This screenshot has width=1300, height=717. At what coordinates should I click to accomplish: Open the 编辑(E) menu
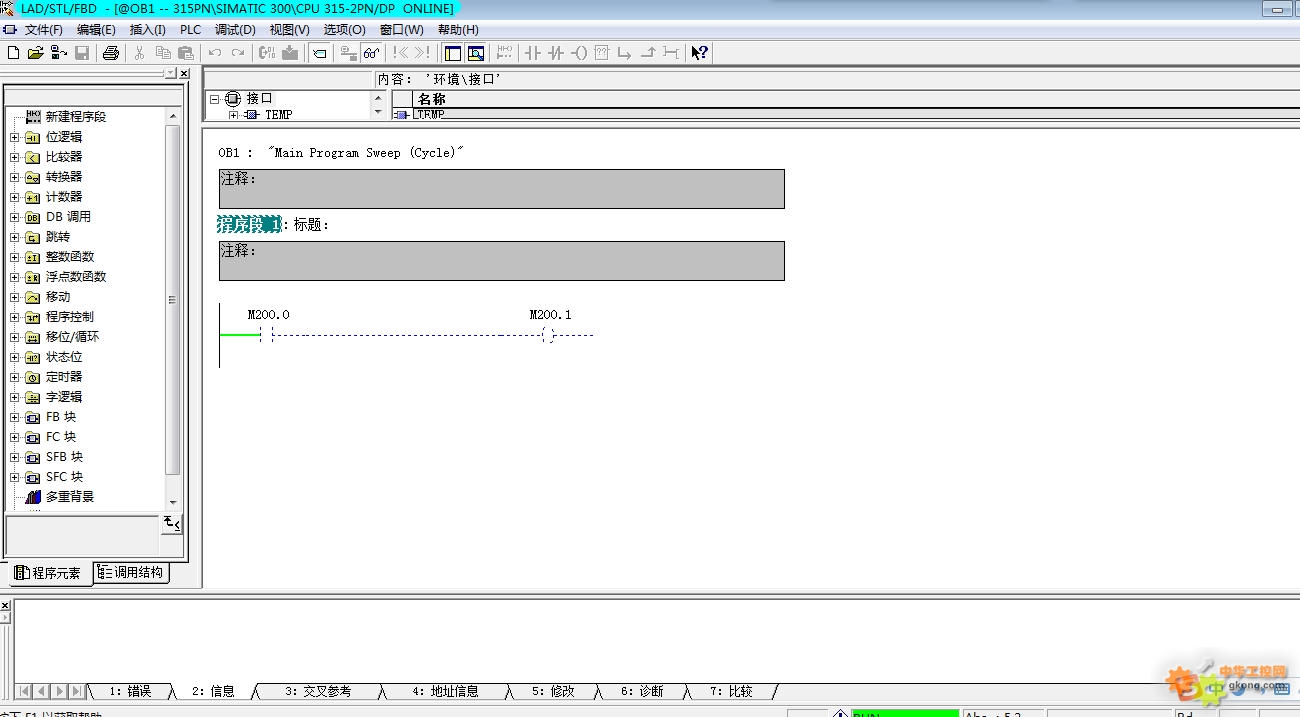point(96,30)
